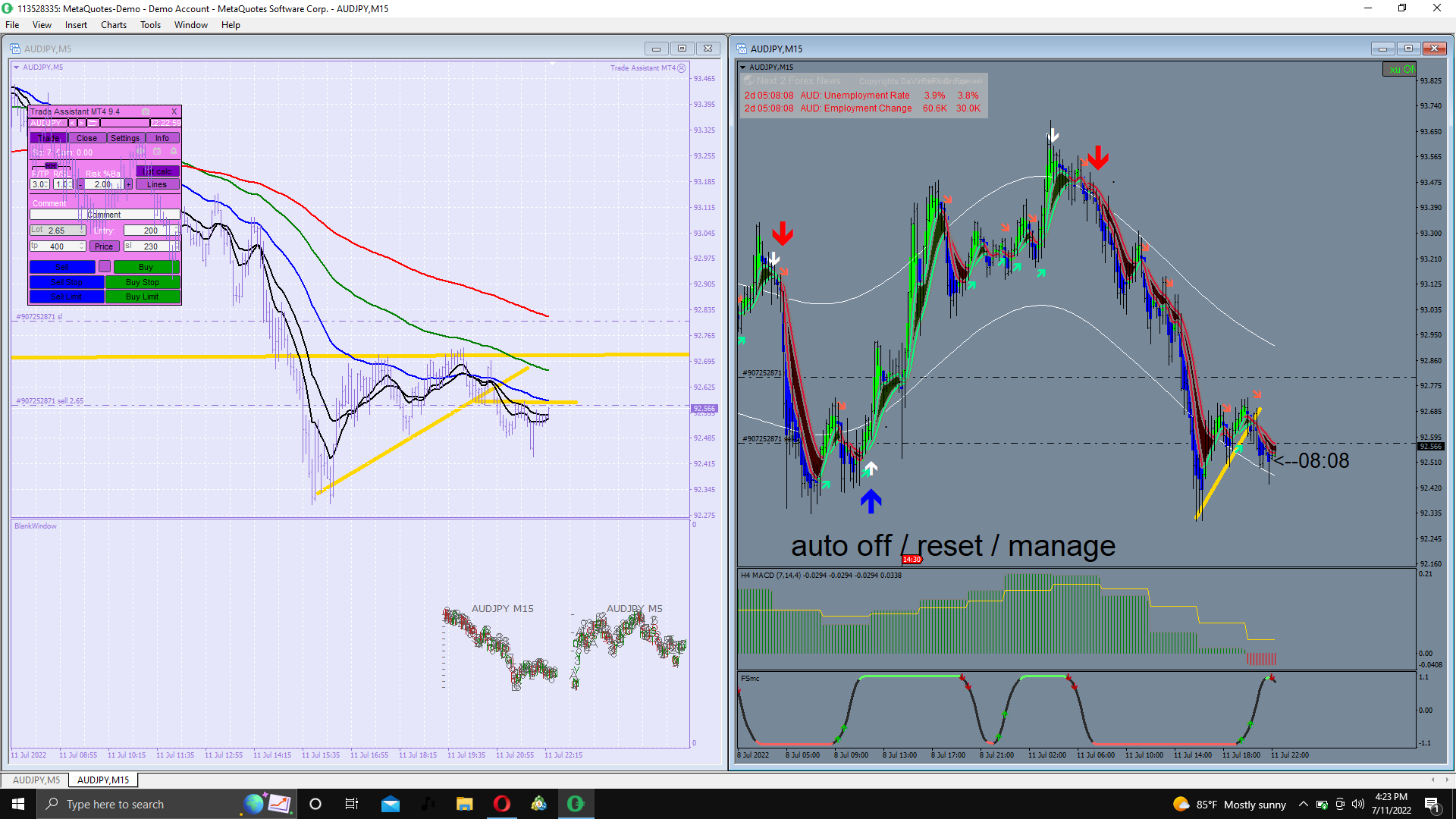Increase risk percent with the plus button
Viewport: 1456px width, 819px height.
point(128,184)
